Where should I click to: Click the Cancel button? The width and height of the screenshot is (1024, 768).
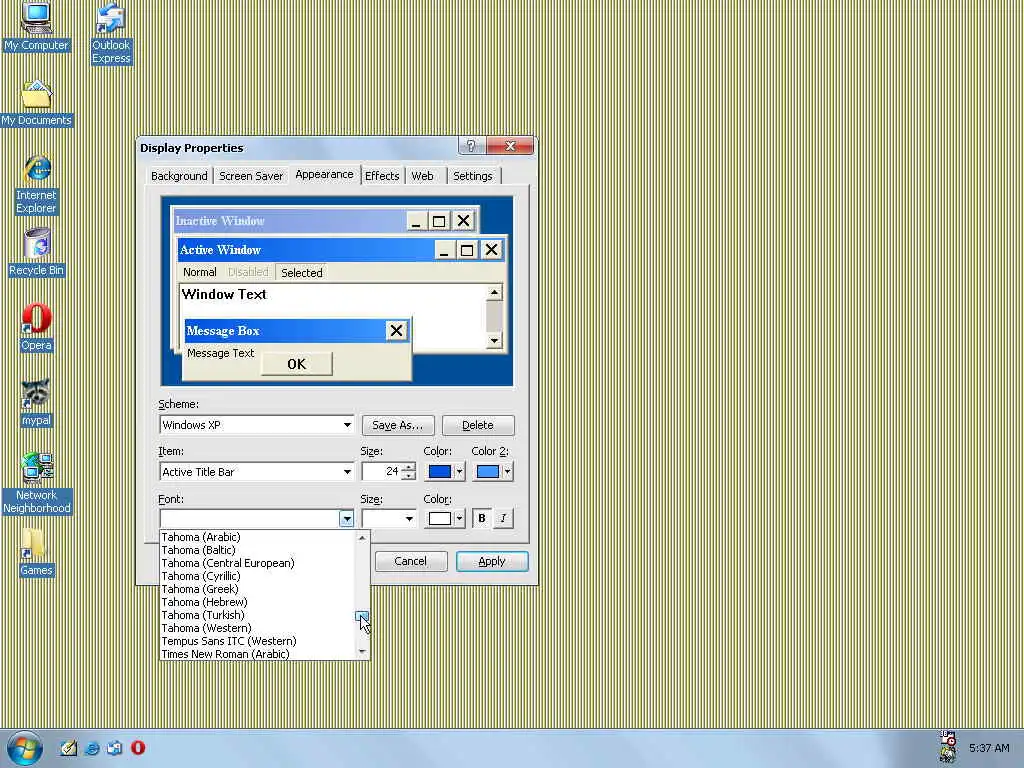click(411, 561)
